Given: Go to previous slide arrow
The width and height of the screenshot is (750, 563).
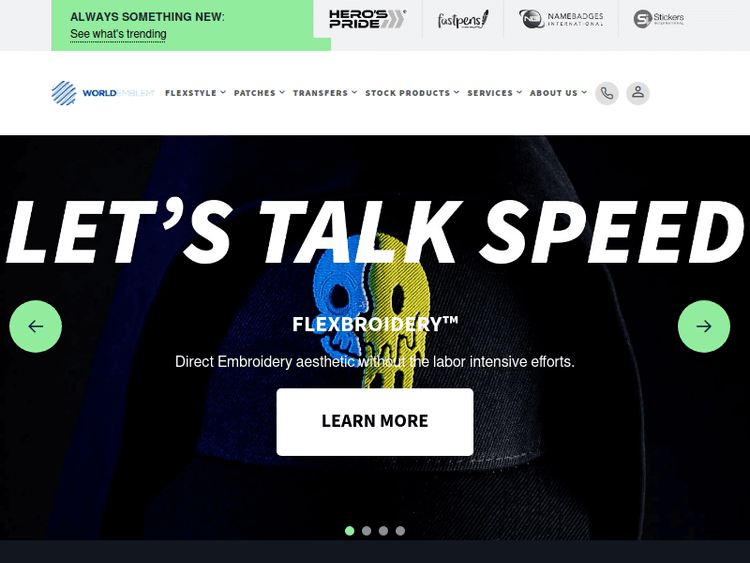Looking at the screenshot, I should pyautogui.click(x=35, y=326).
